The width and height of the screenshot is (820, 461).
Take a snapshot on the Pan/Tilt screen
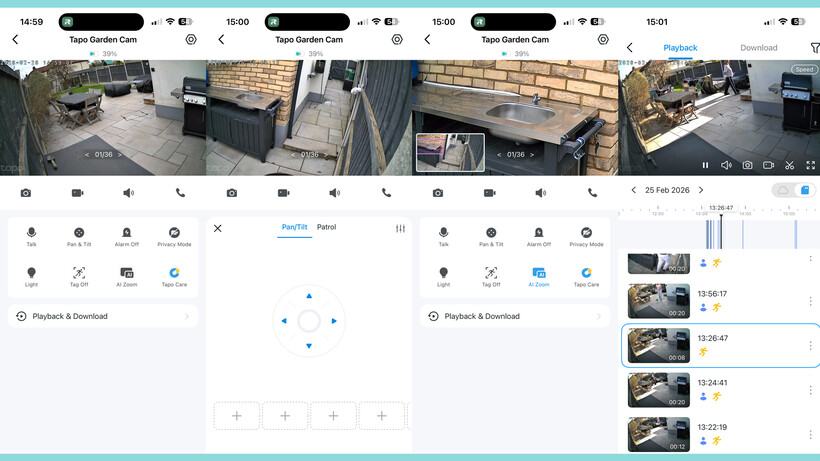(232, 193)
